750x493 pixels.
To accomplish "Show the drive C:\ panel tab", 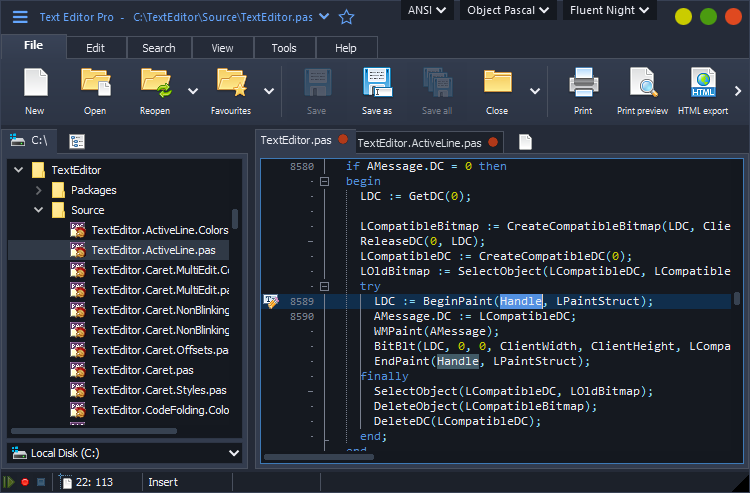I will pos(29,140).
